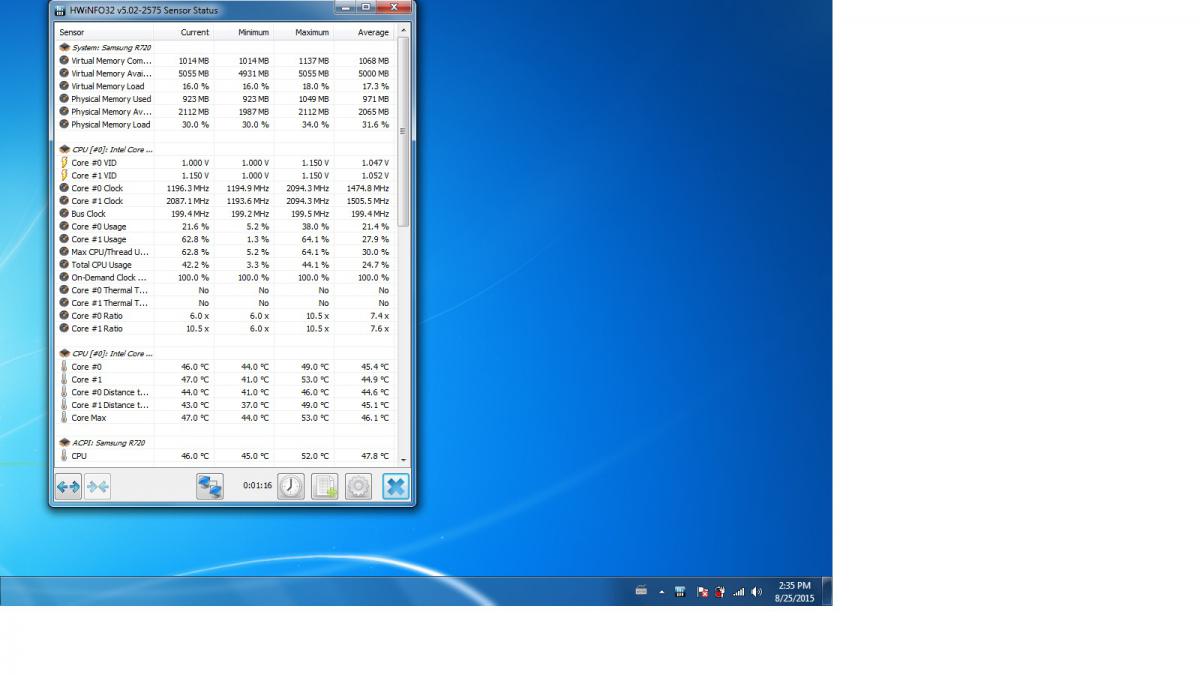Click the gauge icon beside Physical Memory Used
The width and height of the screenshot is (1200, 675).
64,99
